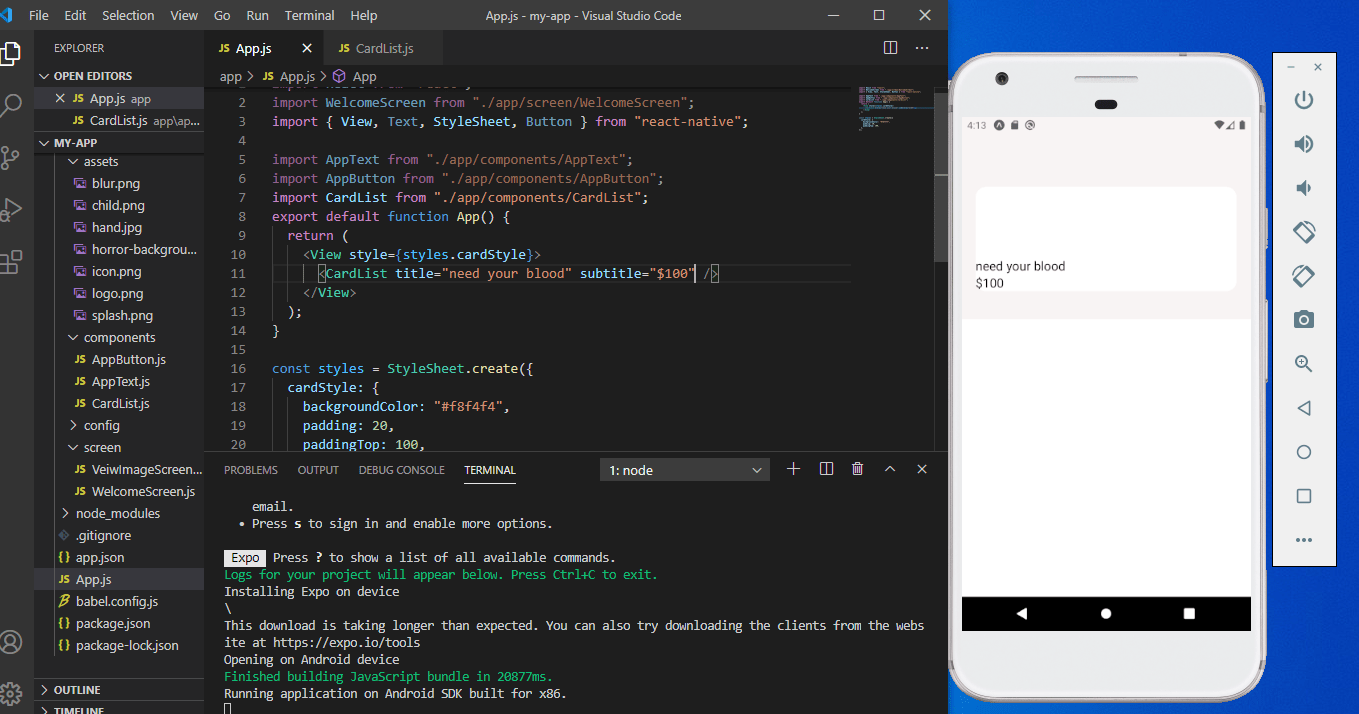Switch to the Output panel tab
Screen dimensions: 1359x714
point(318,470)
